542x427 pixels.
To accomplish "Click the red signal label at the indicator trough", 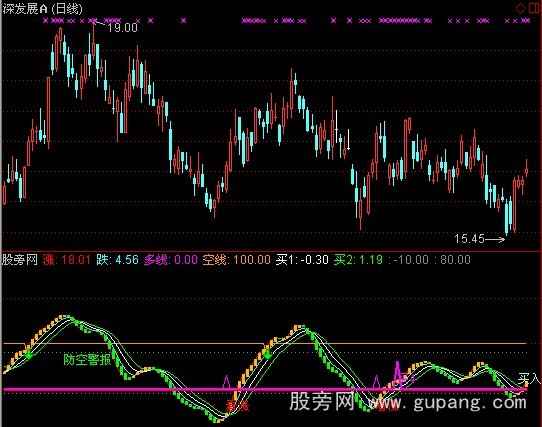I will click(x=237, y=407).
